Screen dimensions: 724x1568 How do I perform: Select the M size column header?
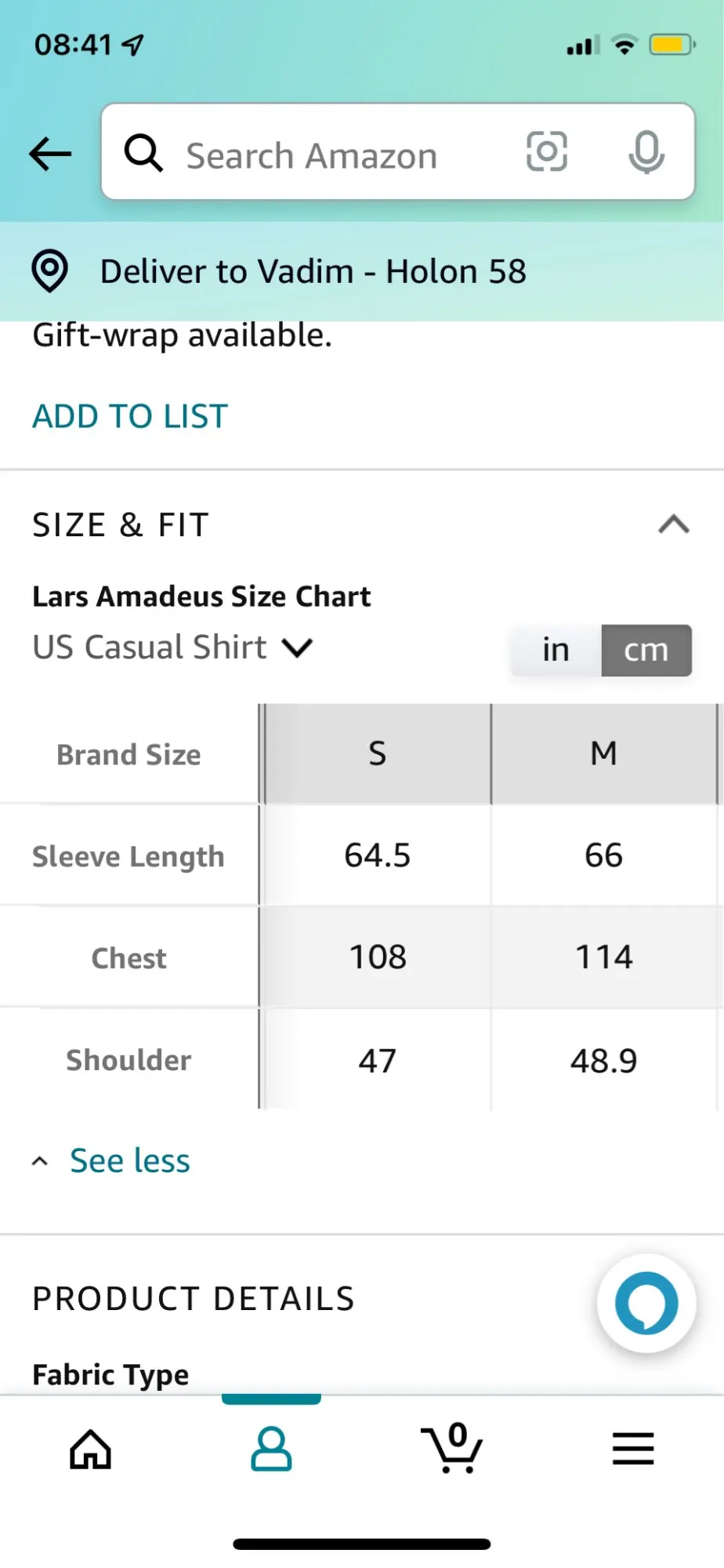click(603, 753)
